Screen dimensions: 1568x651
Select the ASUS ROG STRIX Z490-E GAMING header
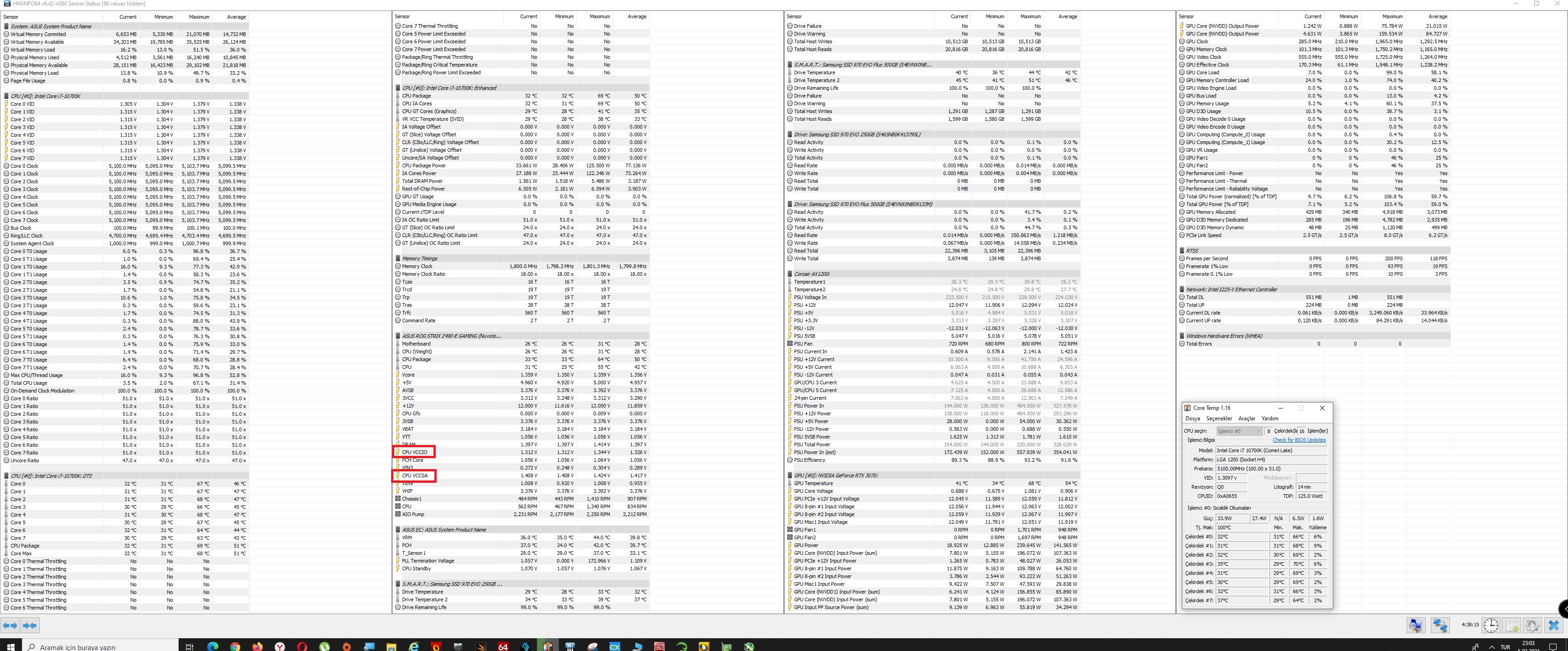pyautogui.click(x=521, y=336)
